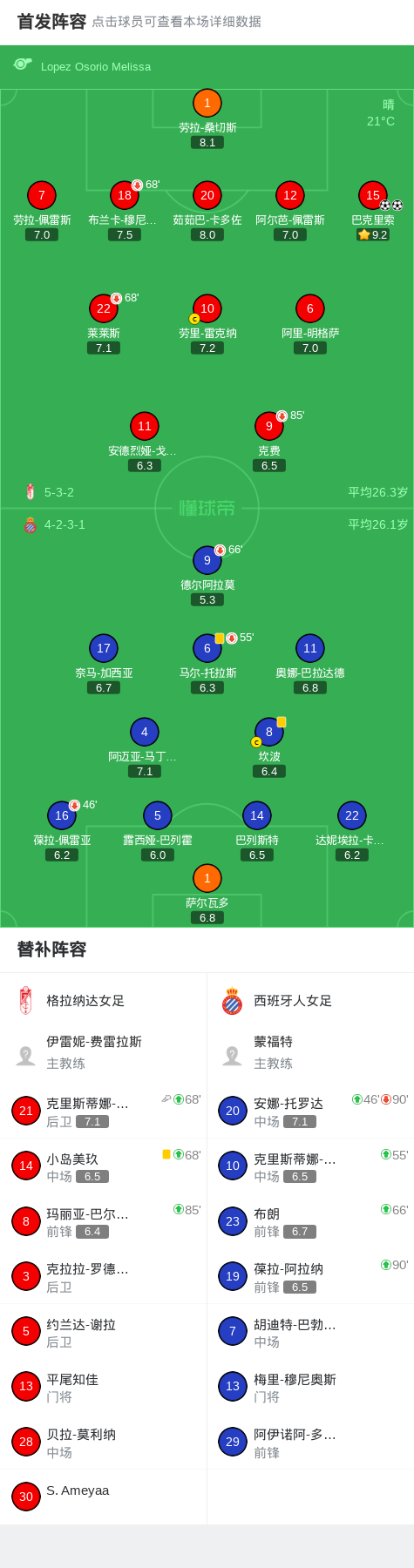
Task: Open the 格拉纳达女足 team crest
Action: point(26,1001)
